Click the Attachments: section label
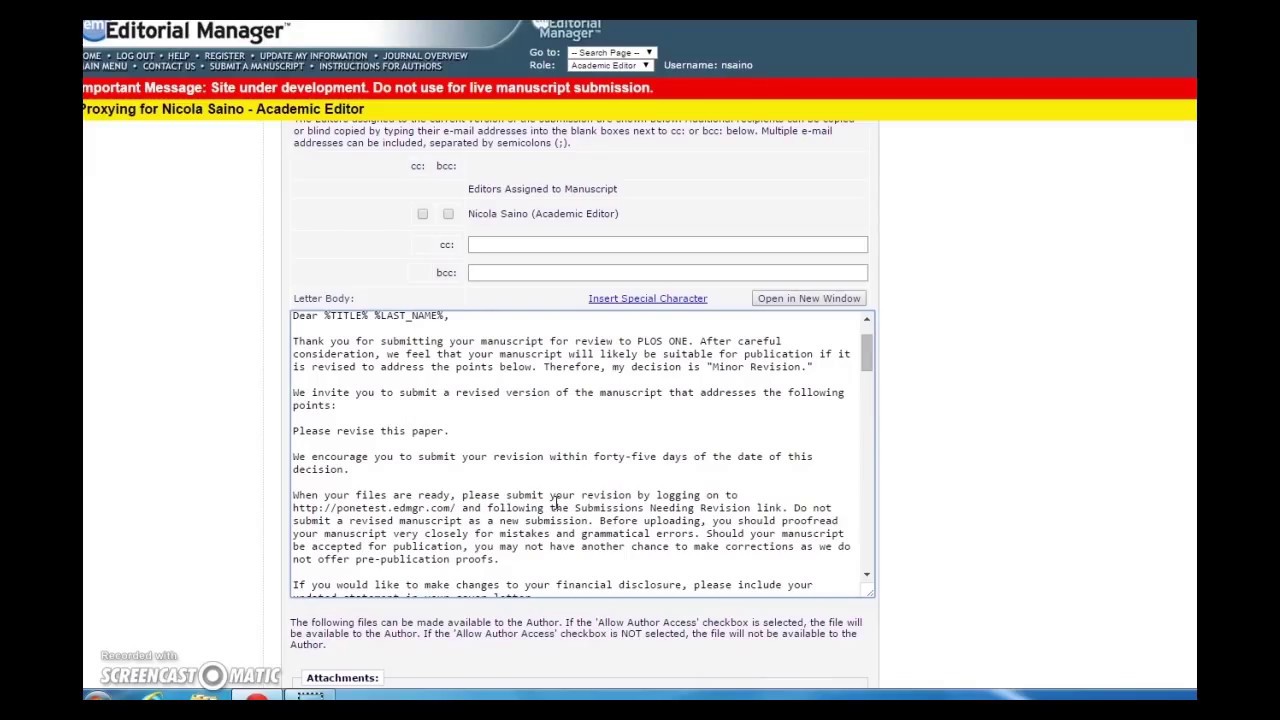The height and width of the screenshot is (720, 1280). pos(342,678)
